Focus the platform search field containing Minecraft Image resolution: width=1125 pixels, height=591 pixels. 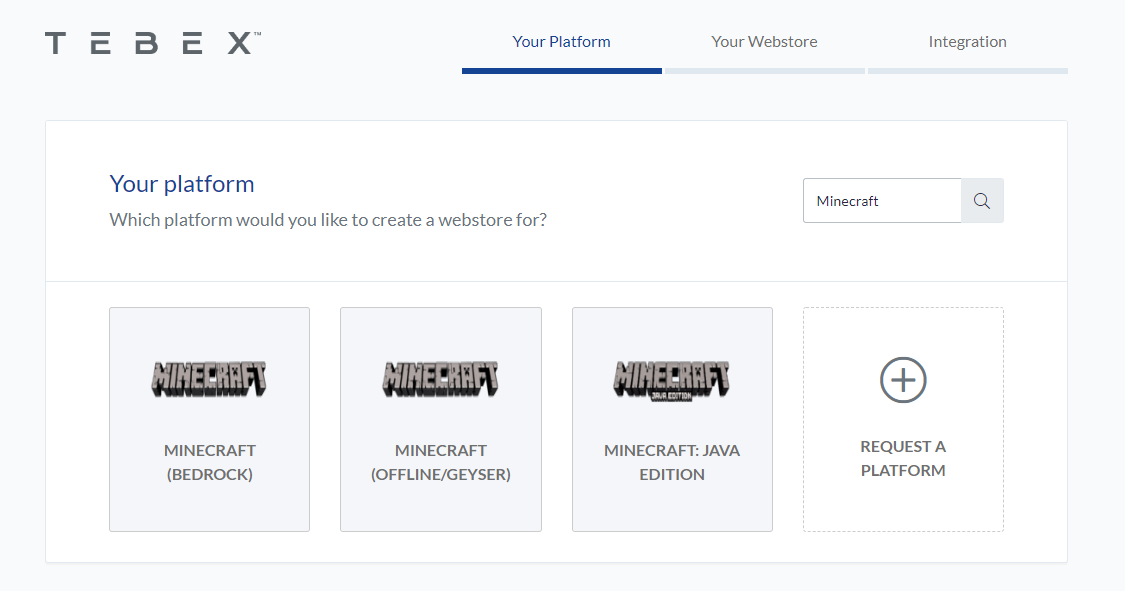coord(882,201)
